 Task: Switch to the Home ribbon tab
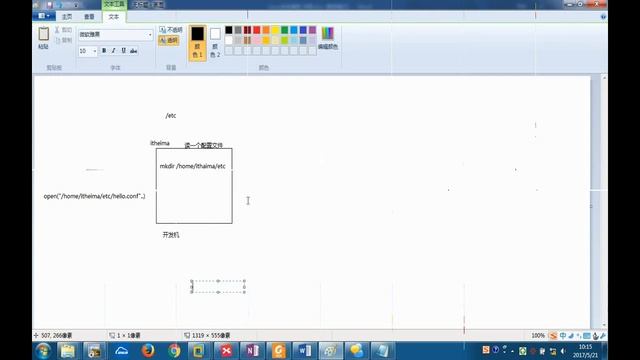tap(67, 16)
